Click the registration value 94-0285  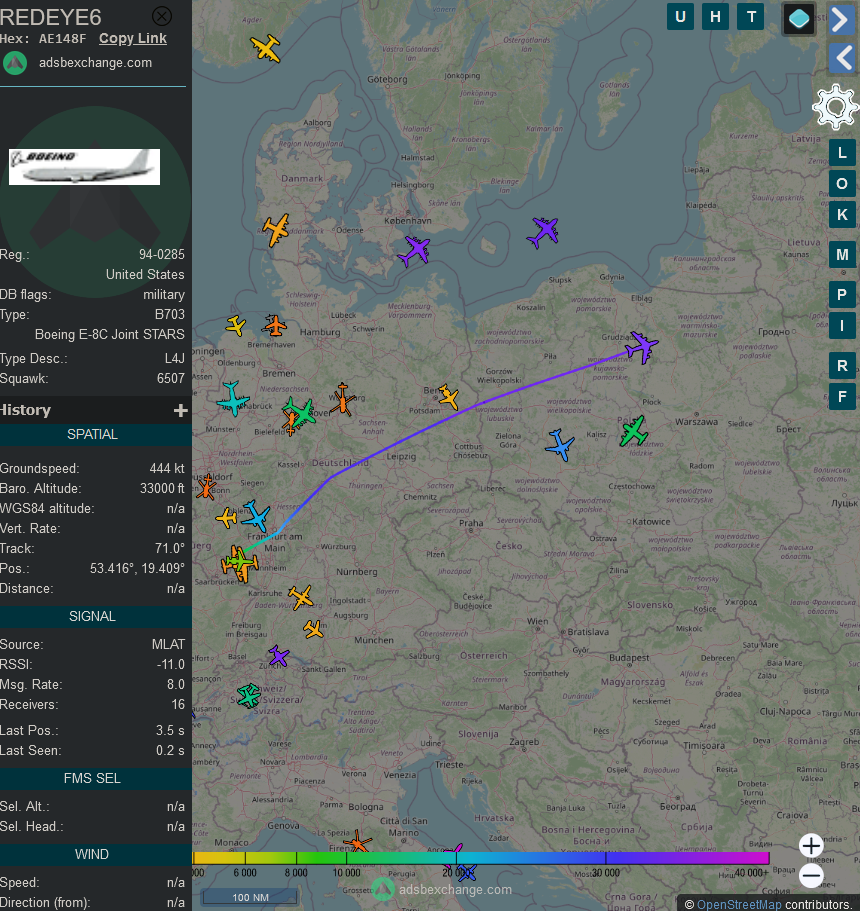(162, 254)
